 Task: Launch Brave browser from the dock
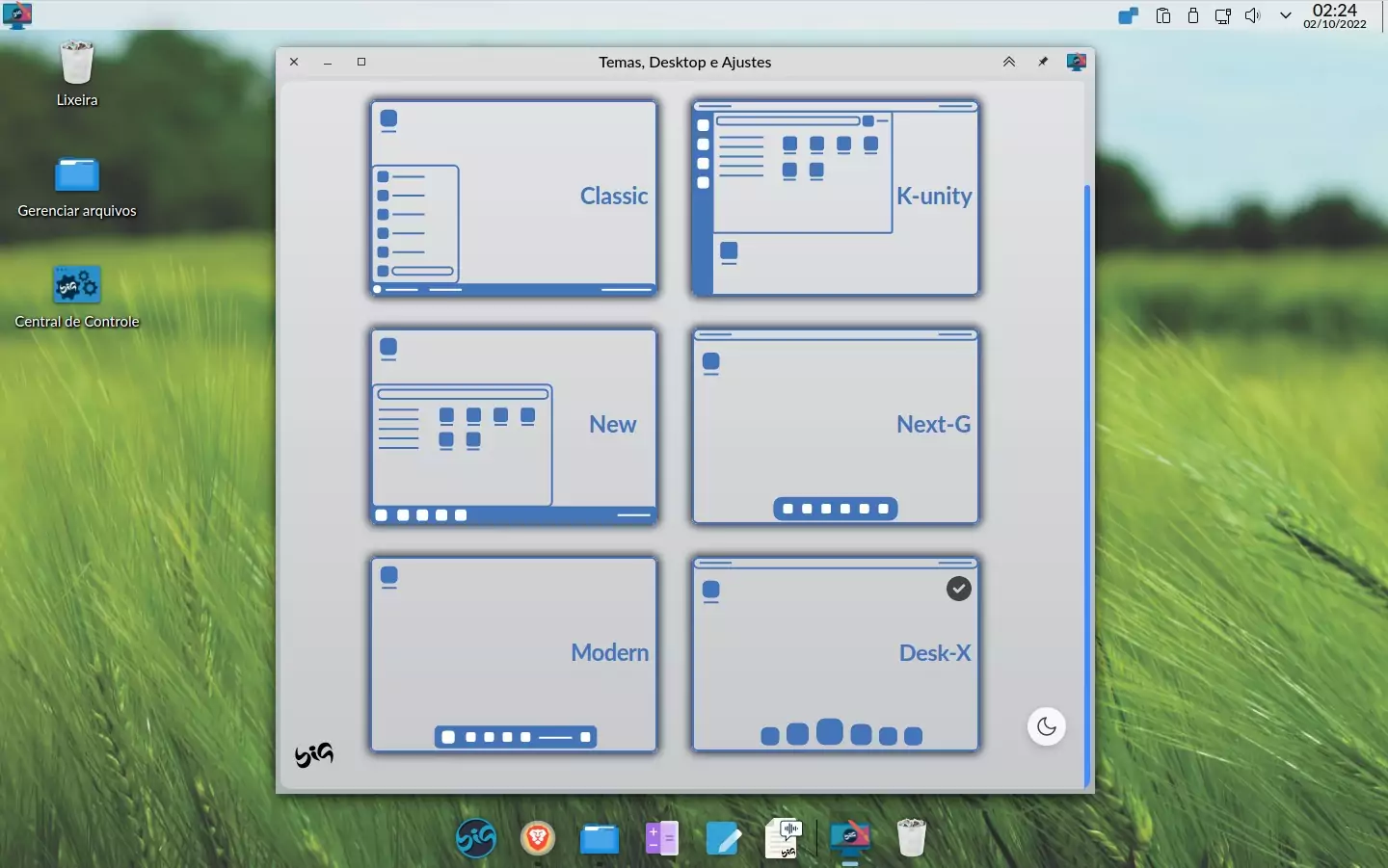click(x=538, y=838)
